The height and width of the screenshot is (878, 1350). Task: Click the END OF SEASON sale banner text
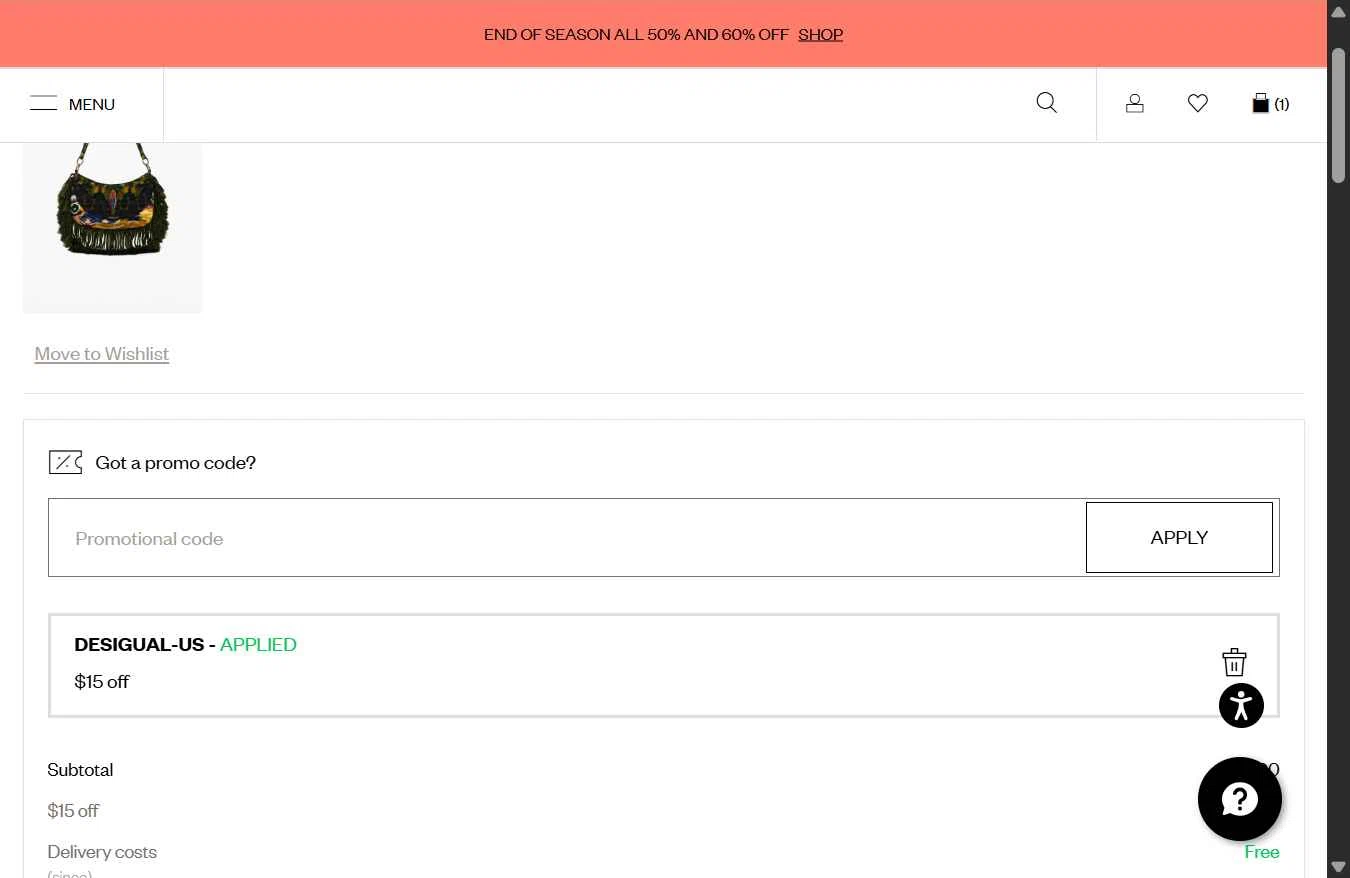tap(636, 34)
